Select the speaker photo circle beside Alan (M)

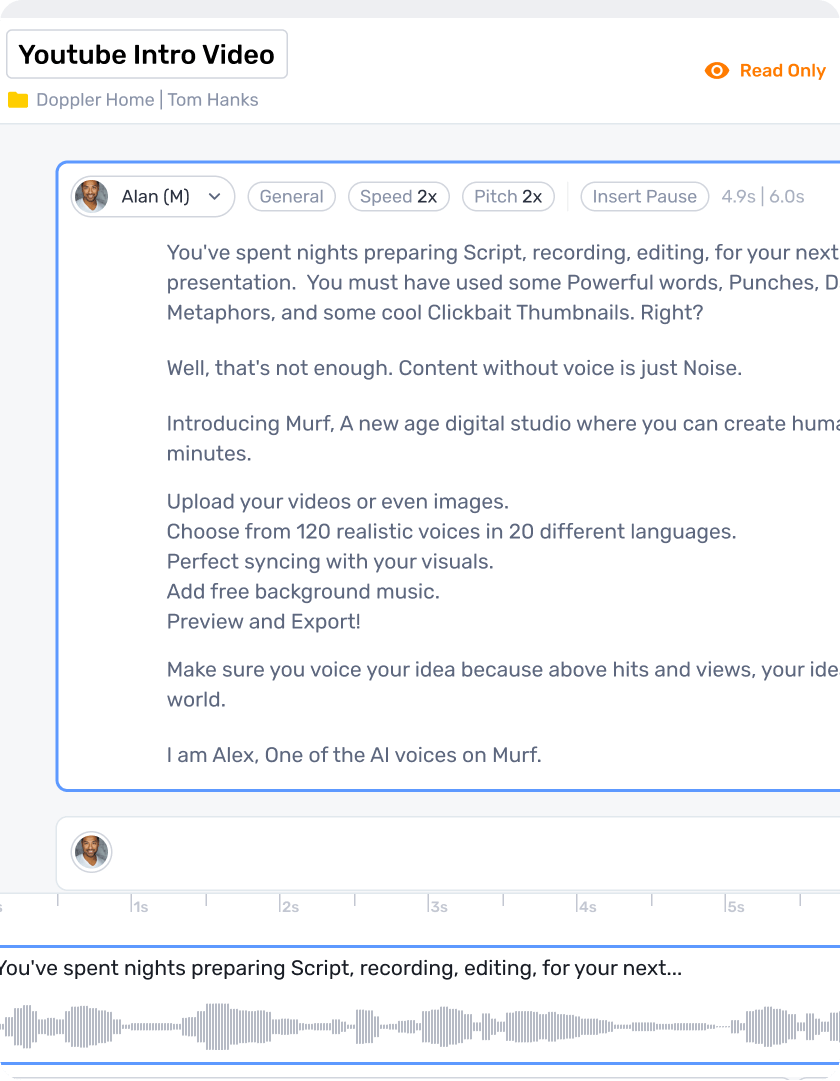tap(91, 196)
